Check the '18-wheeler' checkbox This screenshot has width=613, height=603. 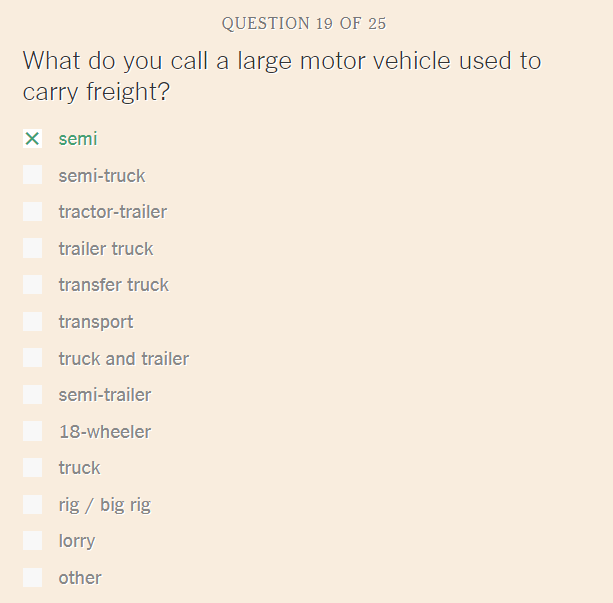[x=32, y=431]
